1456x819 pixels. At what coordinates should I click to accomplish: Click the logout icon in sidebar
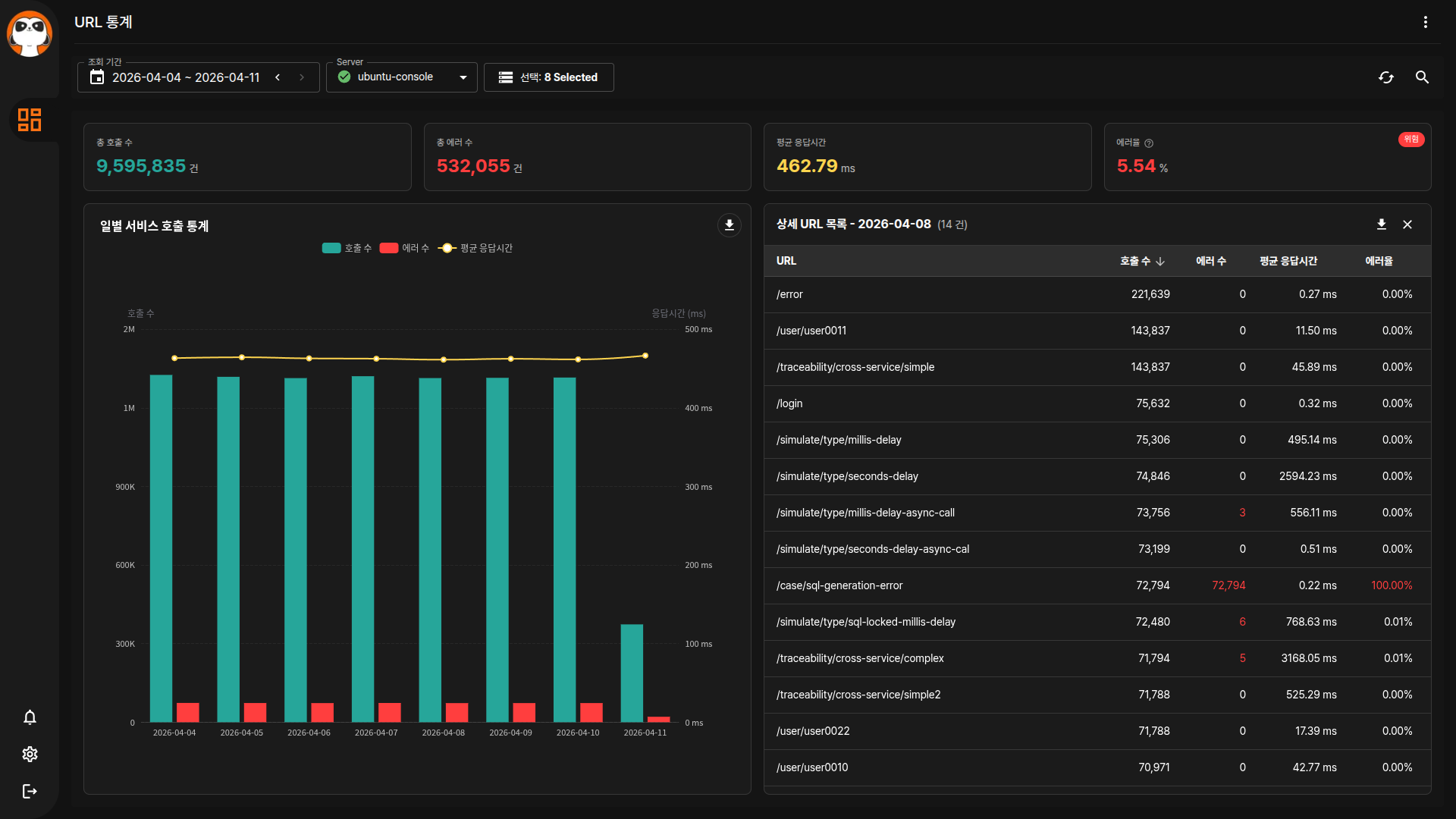click(30, 791)
